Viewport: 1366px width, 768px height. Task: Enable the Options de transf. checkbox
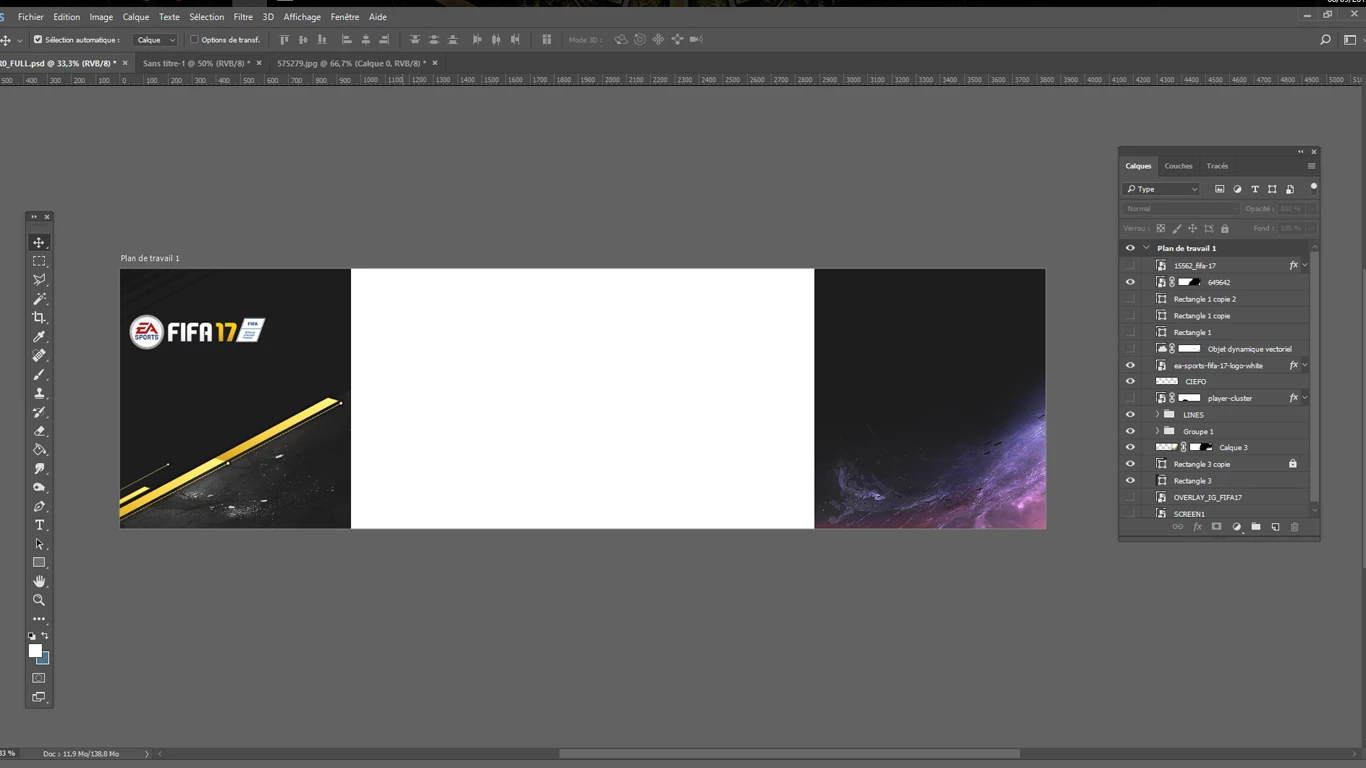click(x=194, y=40)
